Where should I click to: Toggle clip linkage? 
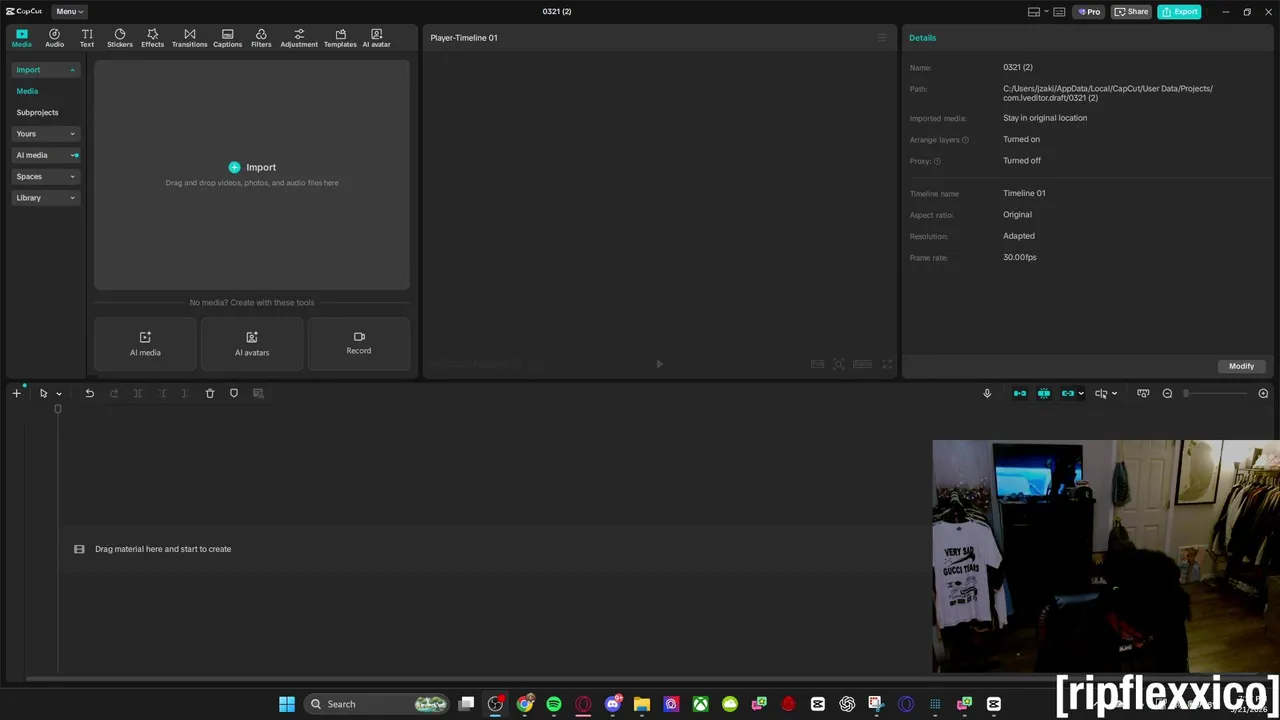pos(1067,393)
